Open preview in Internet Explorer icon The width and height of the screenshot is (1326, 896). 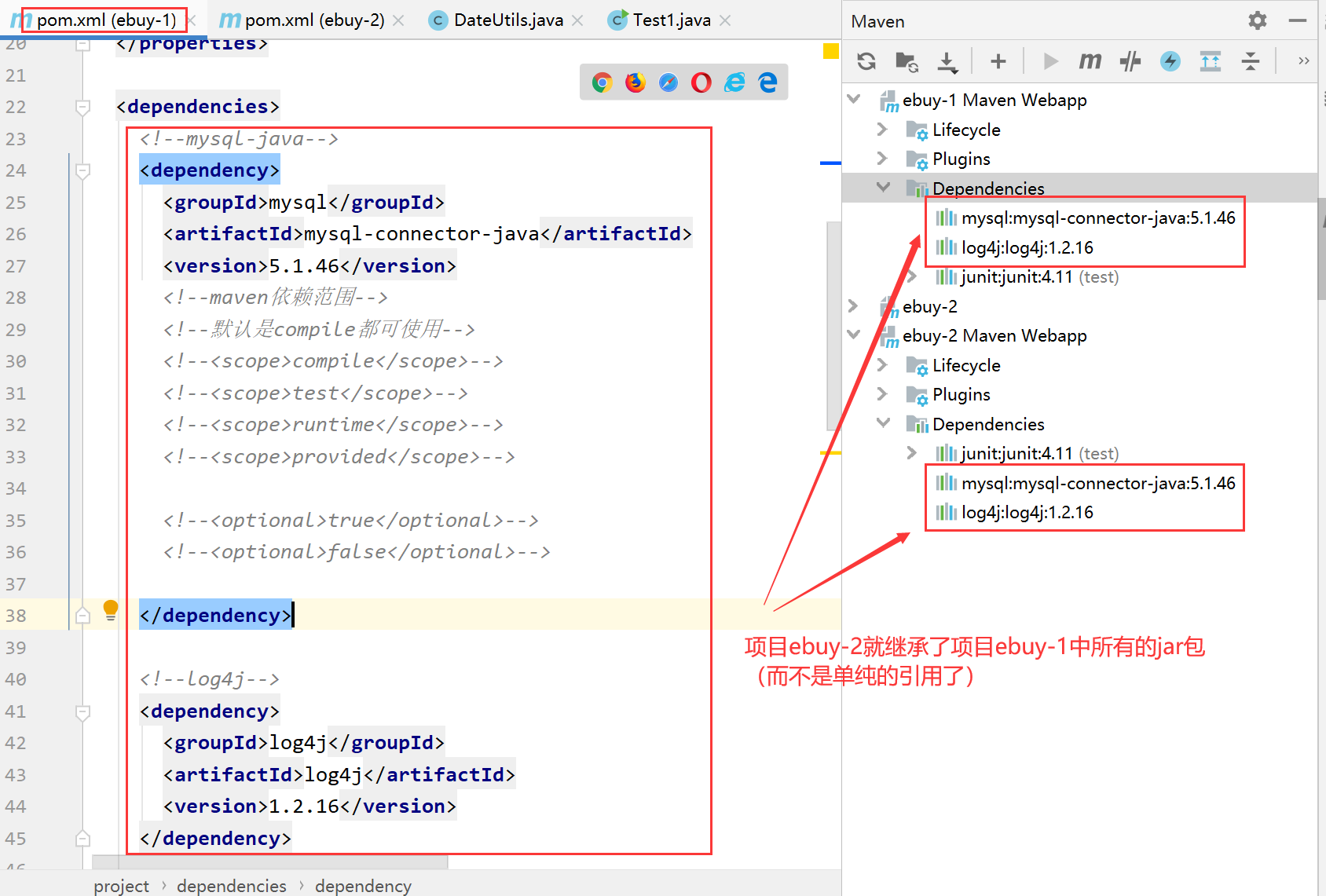click(734, 82)
